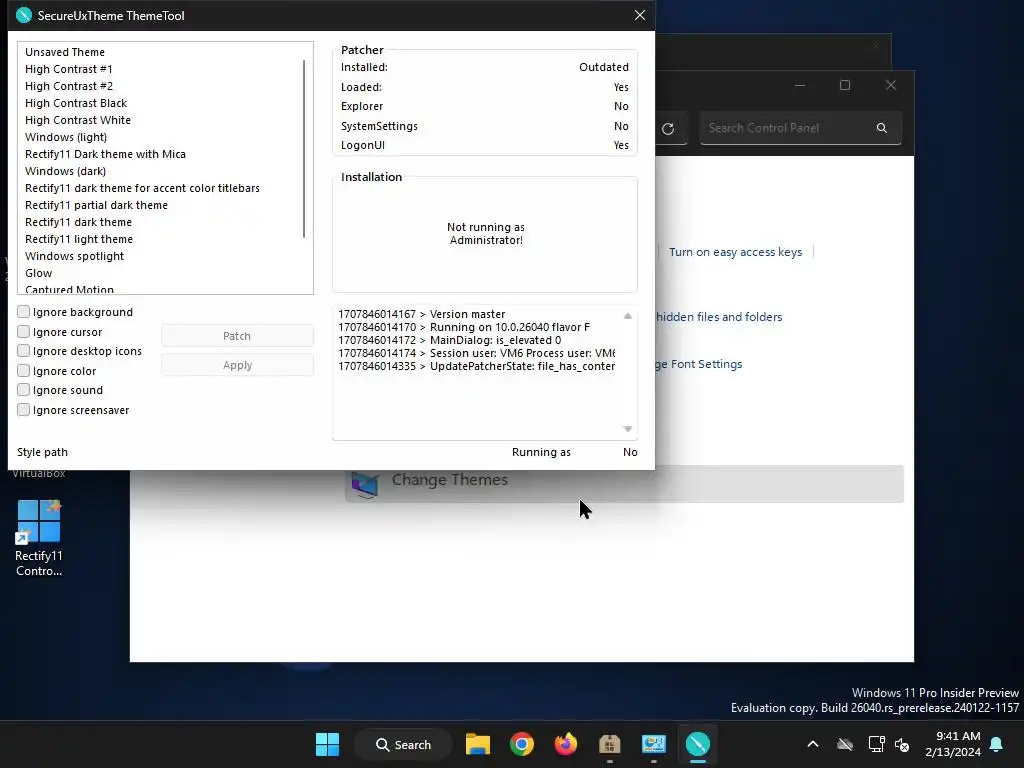Open the Change Themes heading
The image size is (1024, 768).
[449, 479]
